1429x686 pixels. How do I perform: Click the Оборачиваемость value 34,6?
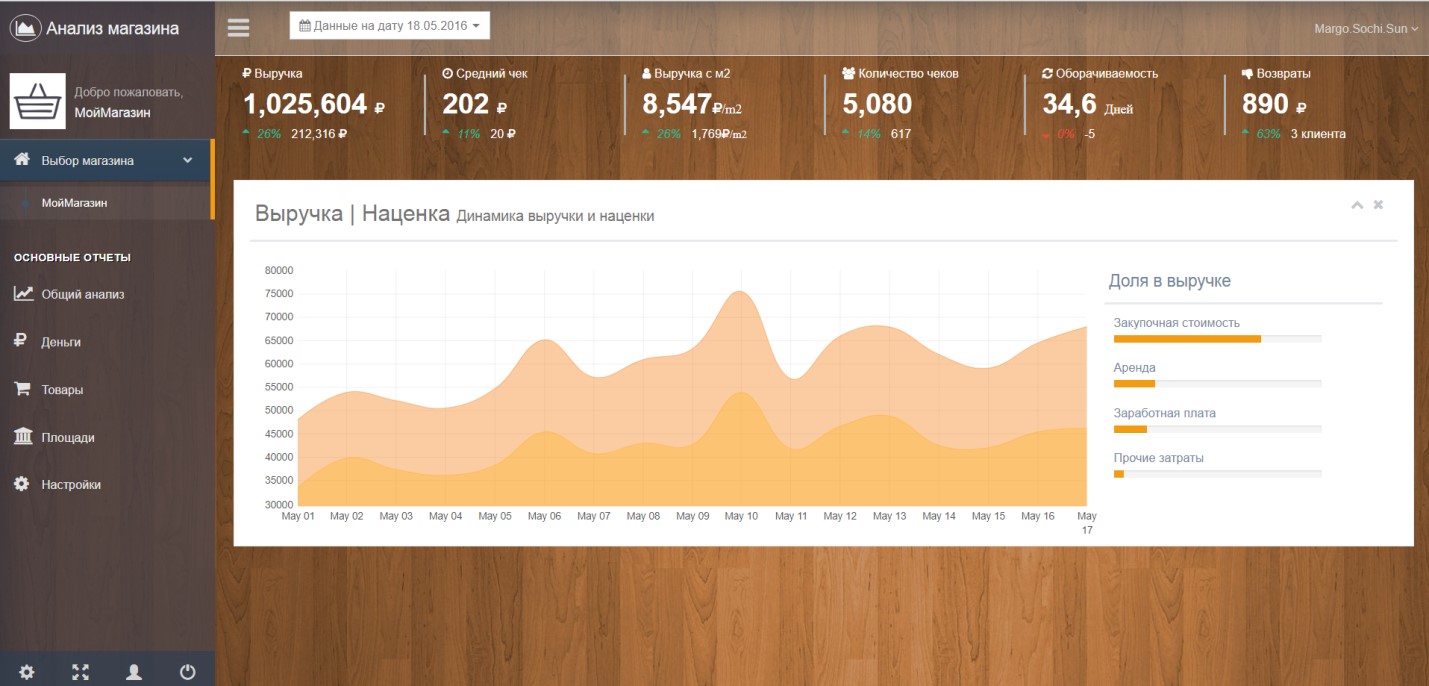click(x=1070, y=104)
